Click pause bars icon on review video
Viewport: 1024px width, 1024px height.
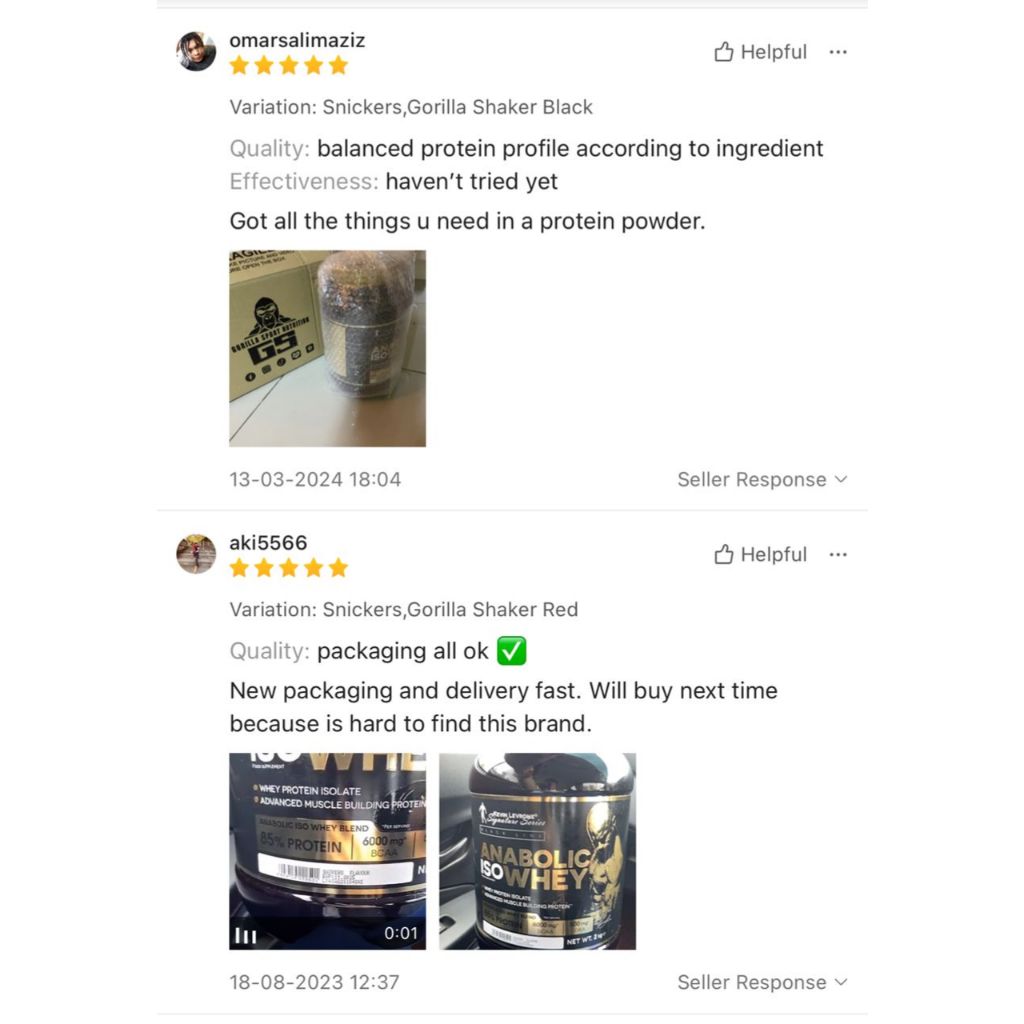[246, 936]
